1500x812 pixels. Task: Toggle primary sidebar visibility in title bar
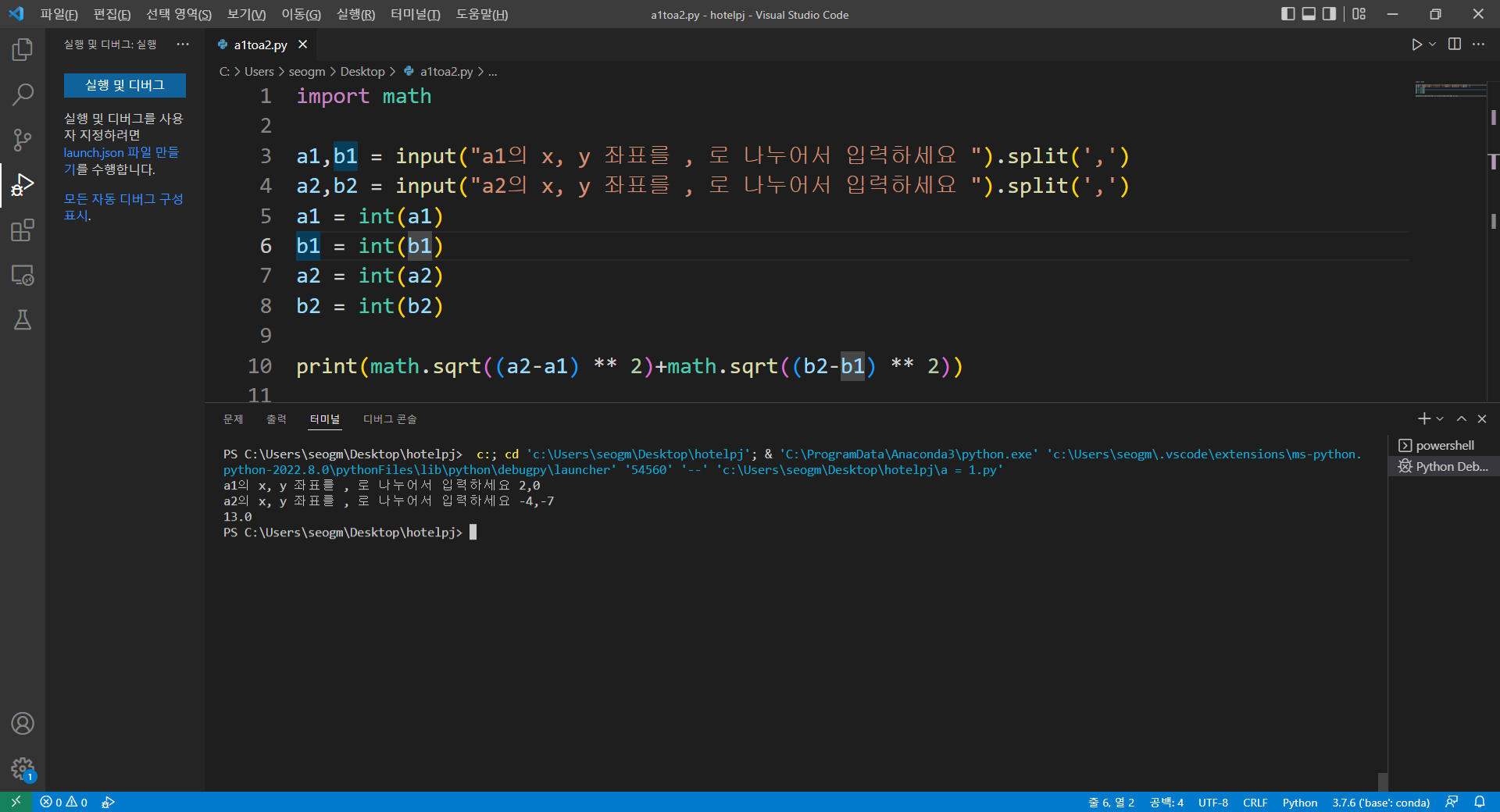(1288, 14)
